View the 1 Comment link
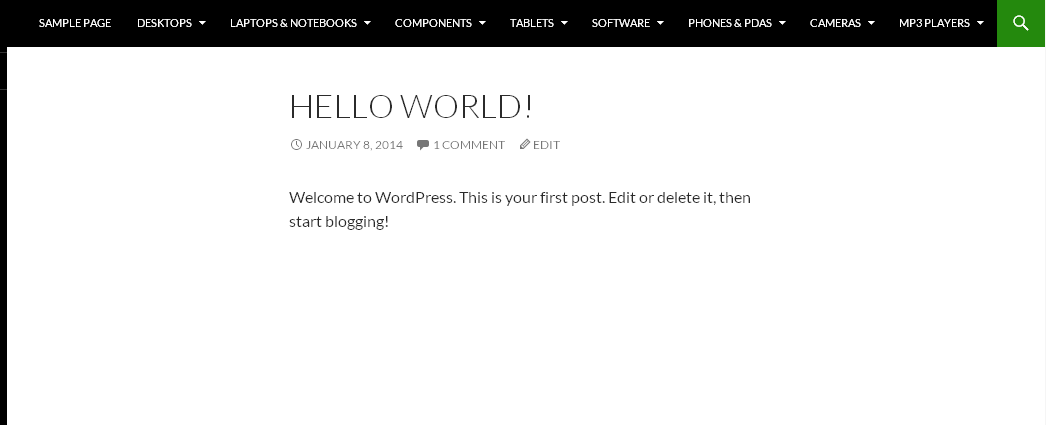The height and width of the screenshot is (425, 1046). [x=469, y=145]
